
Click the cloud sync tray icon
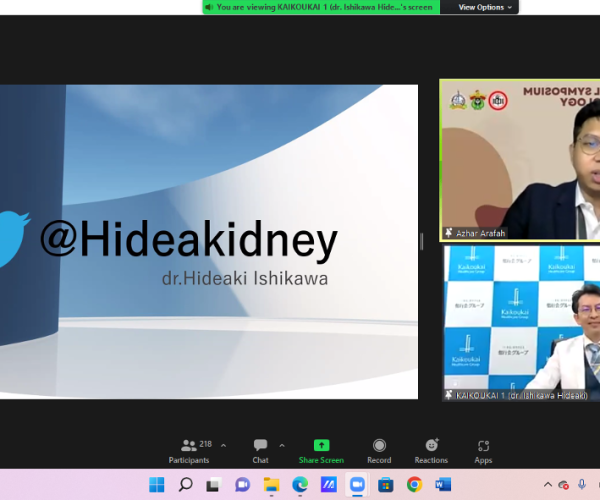click(x=563, y=485)
